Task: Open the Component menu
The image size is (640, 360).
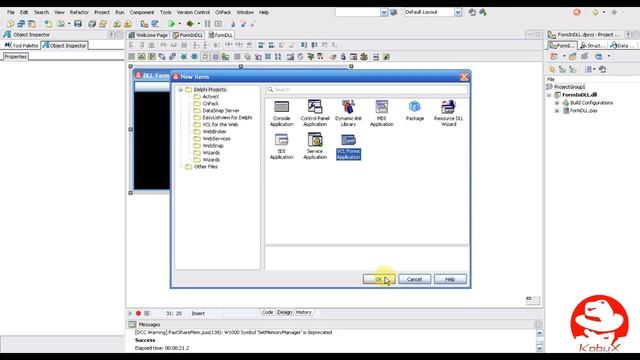Action: point(142,12)
